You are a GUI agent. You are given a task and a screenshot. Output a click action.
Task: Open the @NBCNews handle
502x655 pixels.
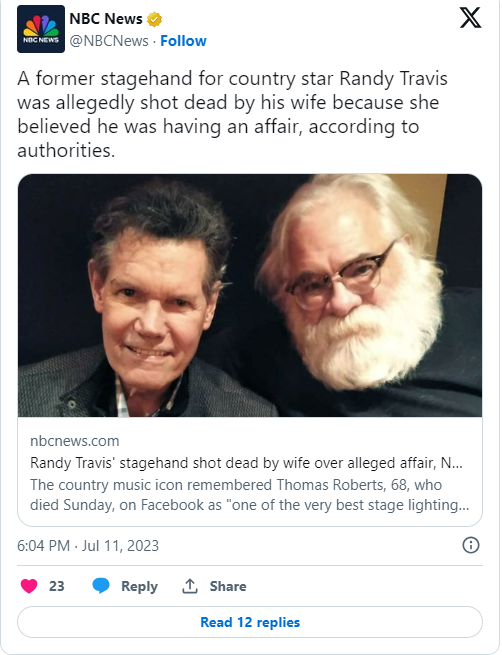click(109, 41)
